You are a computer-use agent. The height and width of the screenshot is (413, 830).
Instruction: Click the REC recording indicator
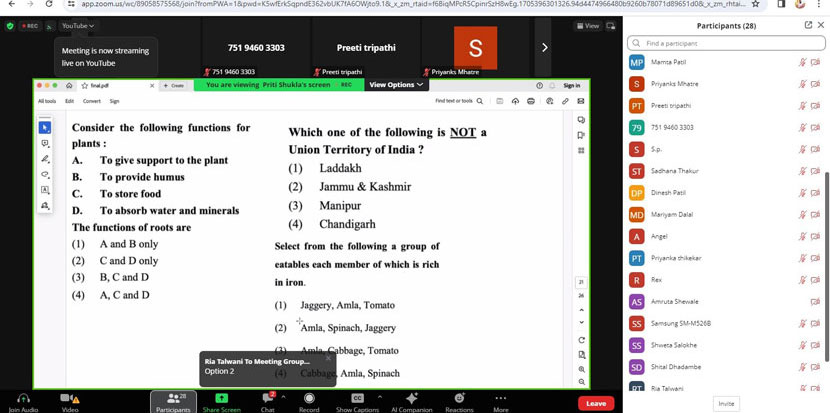pos(30,25)
